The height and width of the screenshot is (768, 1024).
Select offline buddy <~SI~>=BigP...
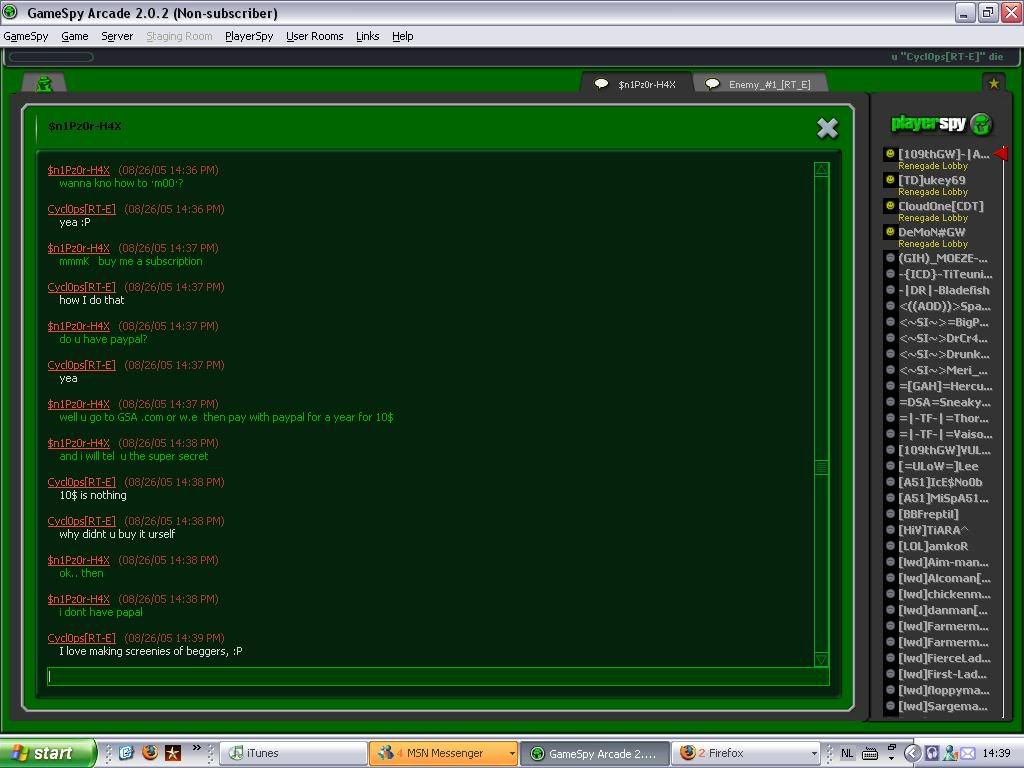(943, 322)
